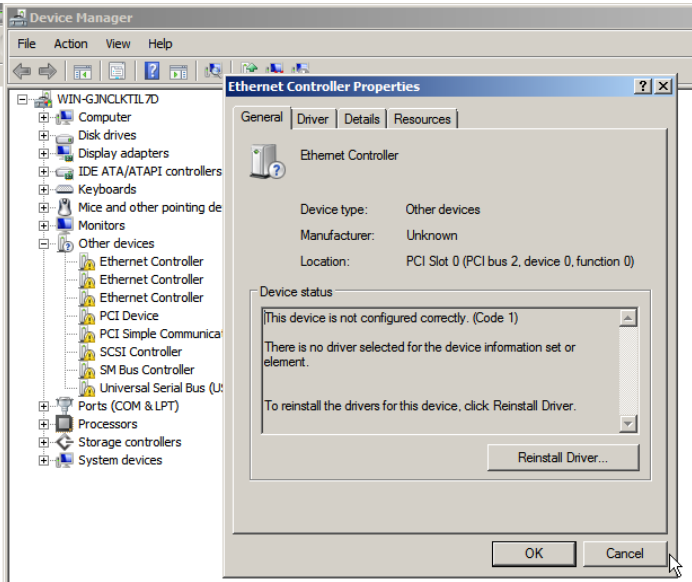The image size is (692, 582).
Task: Collapse the Other devices node
Action: [43, 244]
